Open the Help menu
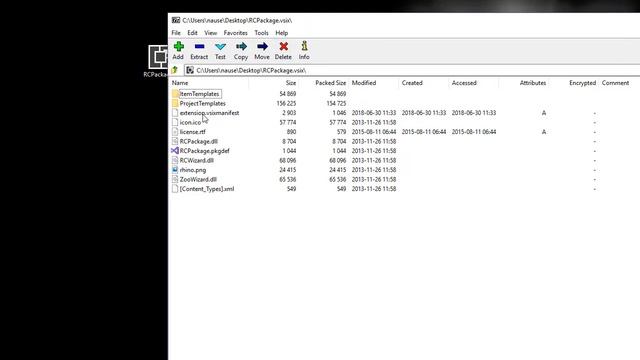 pyautogui.click(x=282, y=33)
